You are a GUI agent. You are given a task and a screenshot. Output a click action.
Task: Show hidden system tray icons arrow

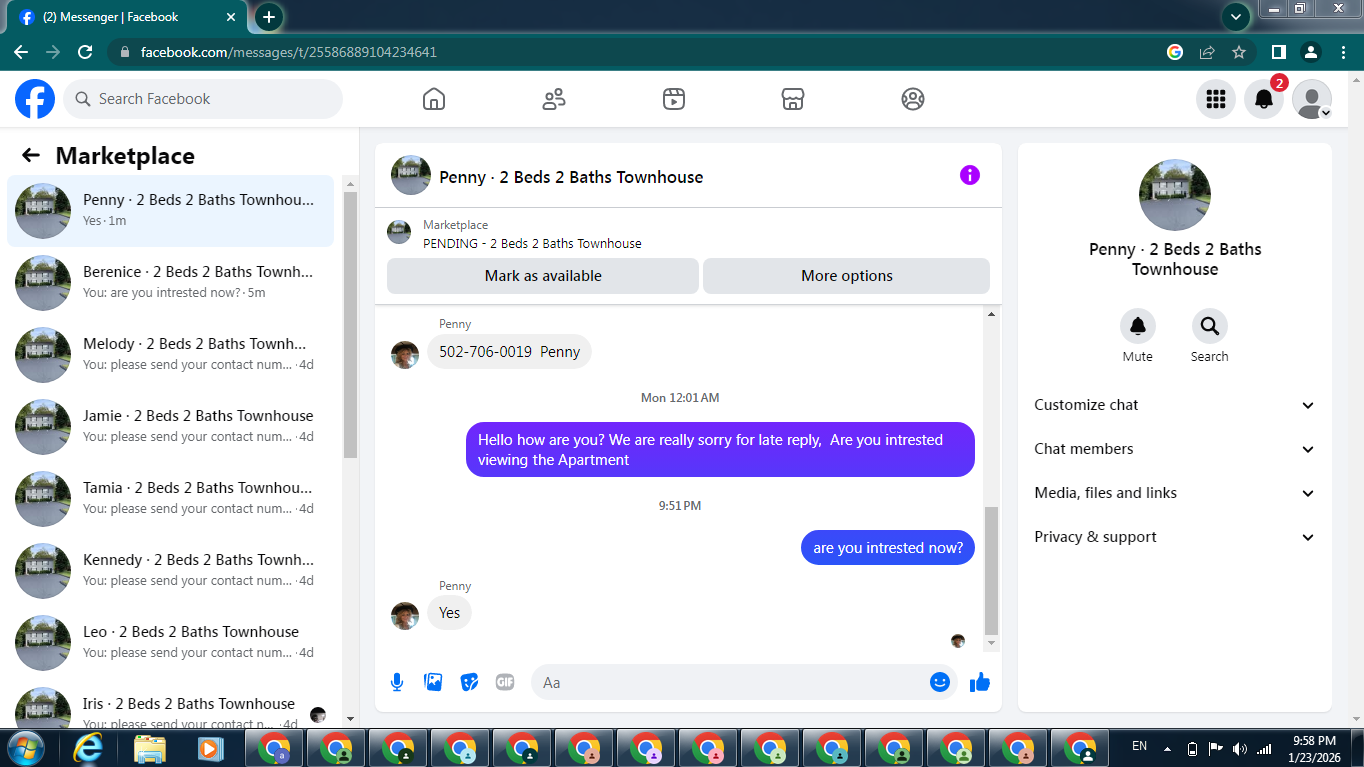[1167, 748]
